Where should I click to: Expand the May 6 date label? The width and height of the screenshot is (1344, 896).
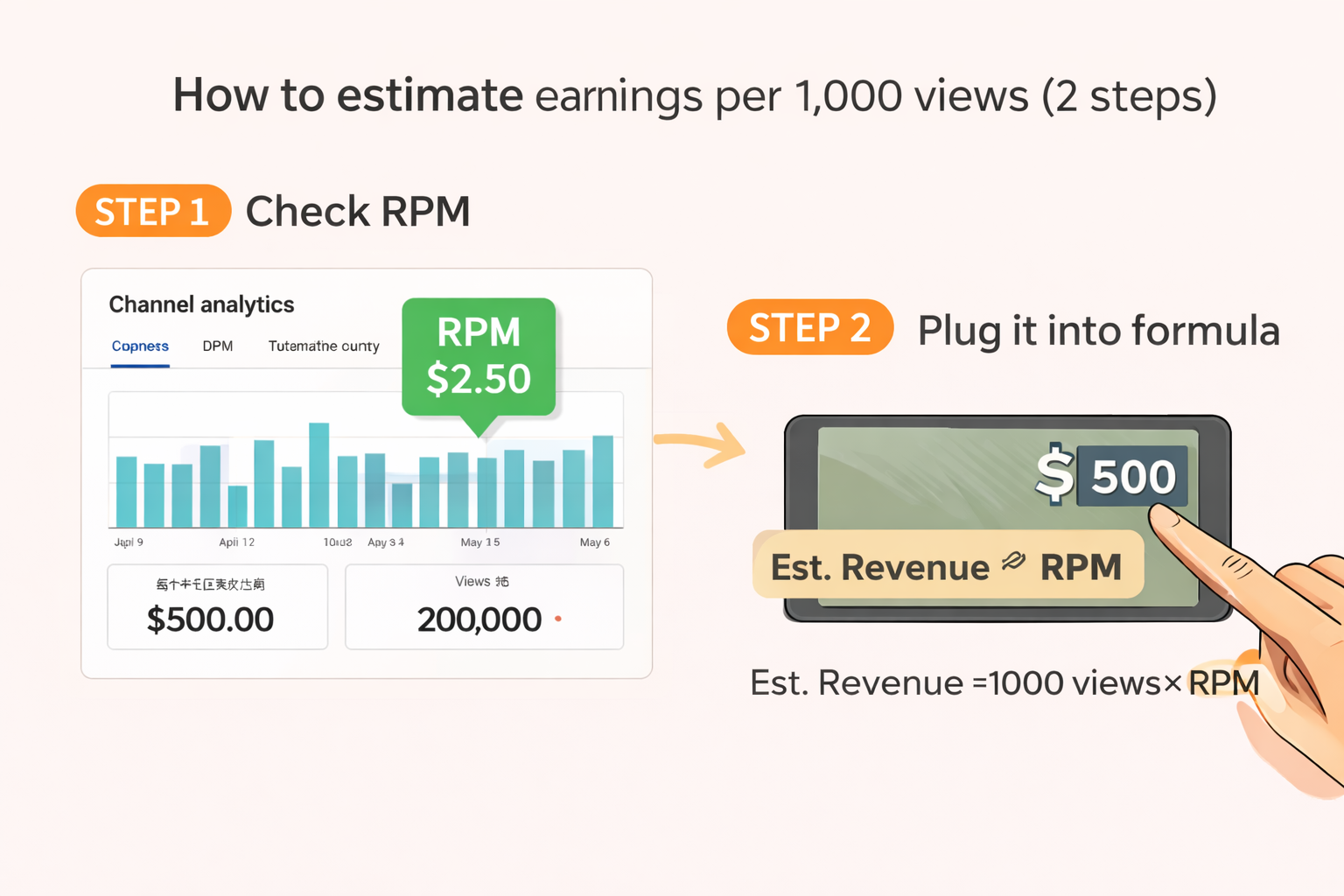coord(594,542)
